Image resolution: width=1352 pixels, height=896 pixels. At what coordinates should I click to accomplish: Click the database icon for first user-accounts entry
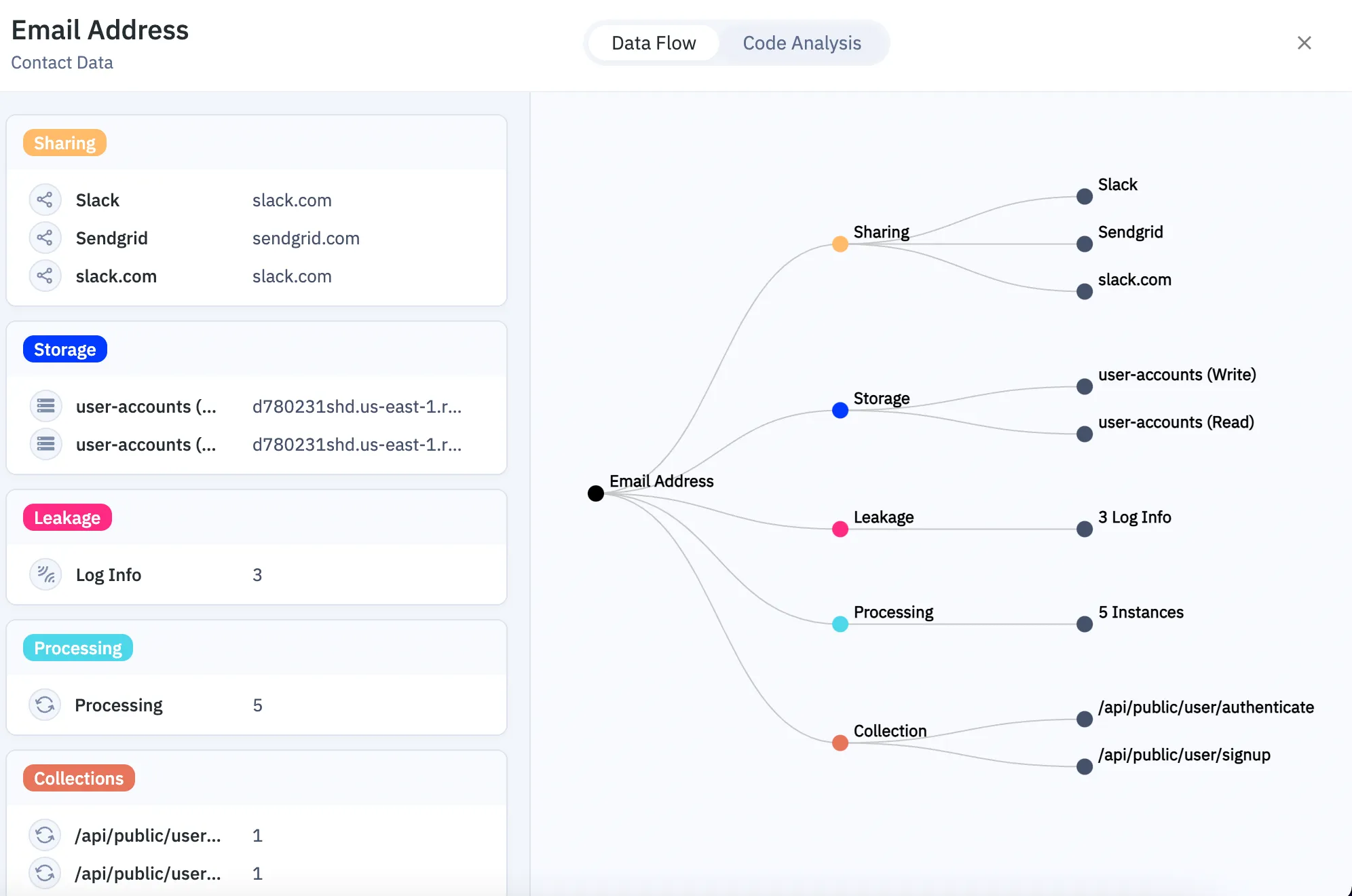[x=45, y=406]
